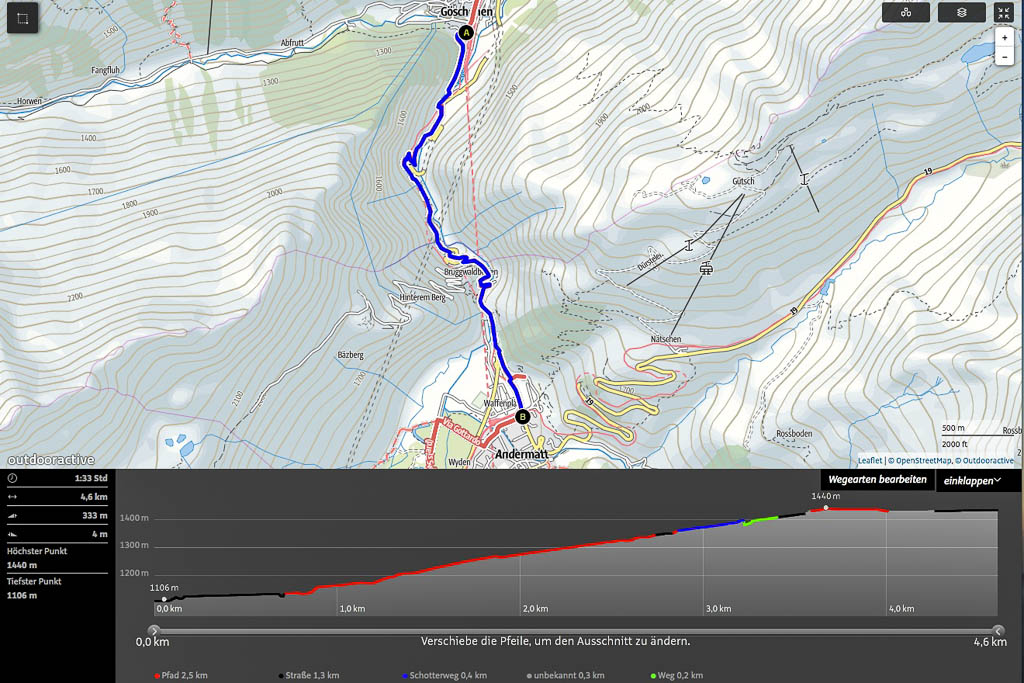The image size is (1024, 683).
Task: Select the Pfad 2,5 km legend entry
Action: 182,676
